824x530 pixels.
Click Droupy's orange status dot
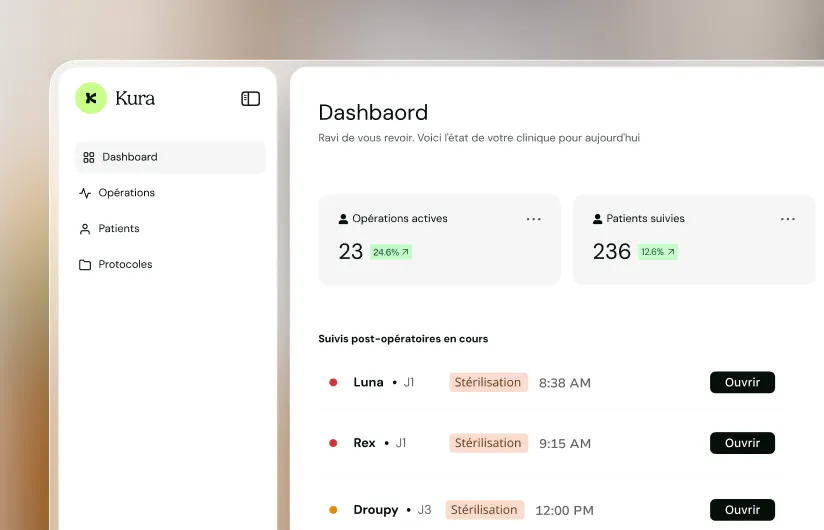coord(333,510)
